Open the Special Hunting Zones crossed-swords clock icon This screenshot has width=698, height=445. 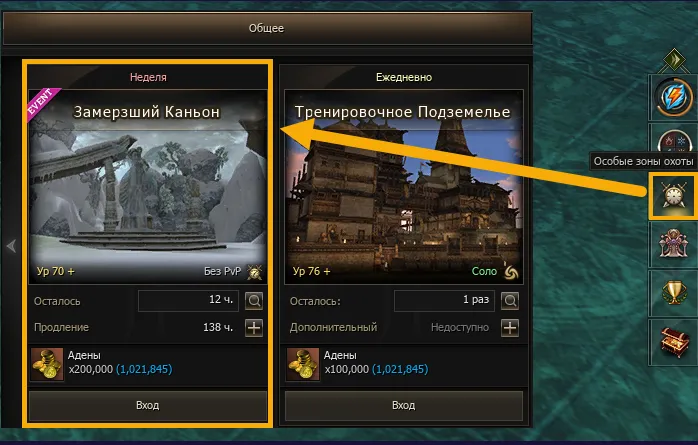[x=674, y=196]
